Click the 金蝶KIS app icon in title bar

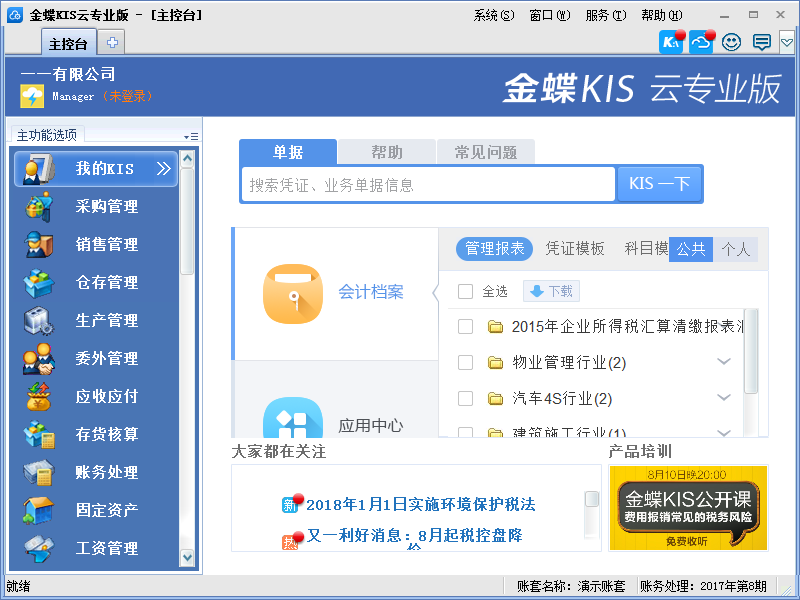[15, 15]
